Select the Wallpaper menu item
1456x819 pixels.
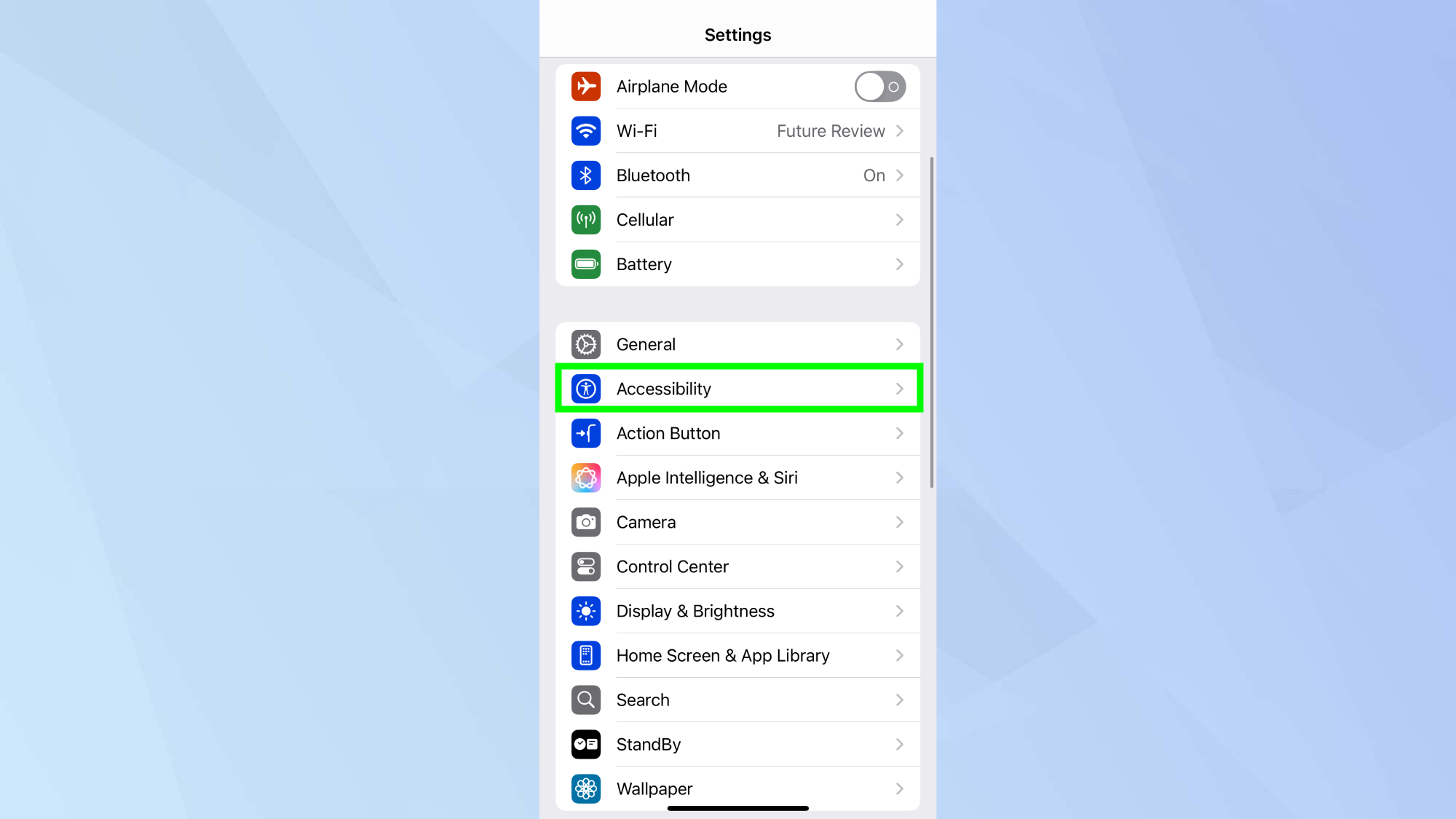(738, 789)
